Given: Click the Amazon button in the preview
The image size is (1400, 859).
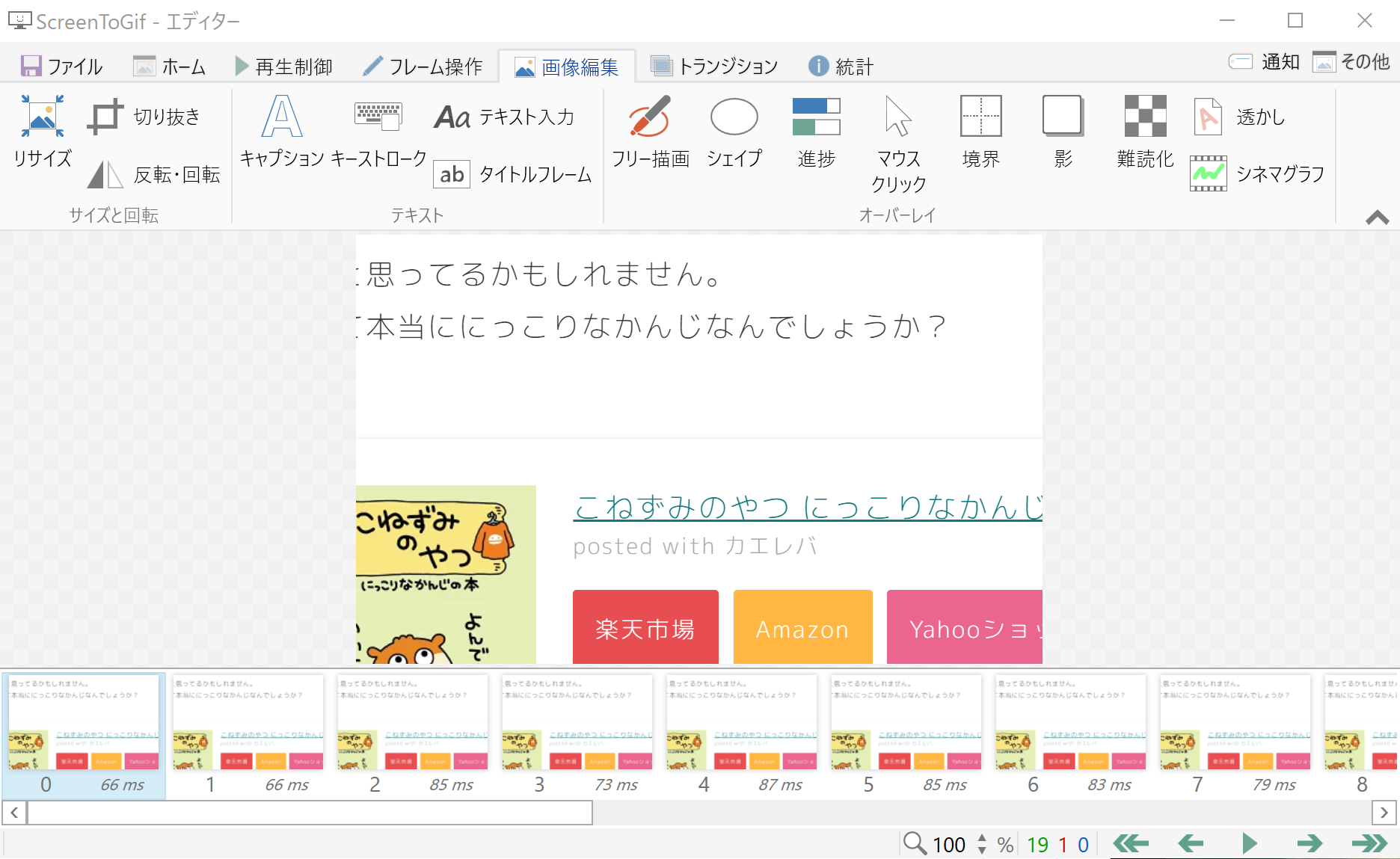Looking at the screenshot, I should pyautogui.click(x=803, y=627).
